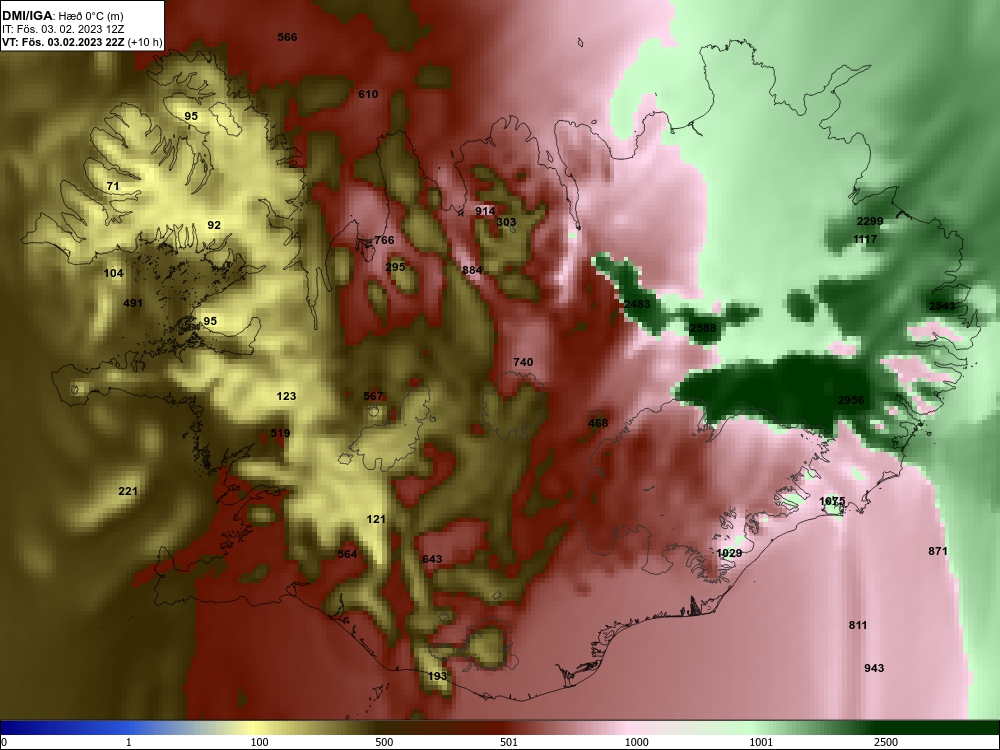Image resolution: width=1000 pixels, height=750 pixels.
Task: Click the legend label 501
Action: click(x=509, y=742)
